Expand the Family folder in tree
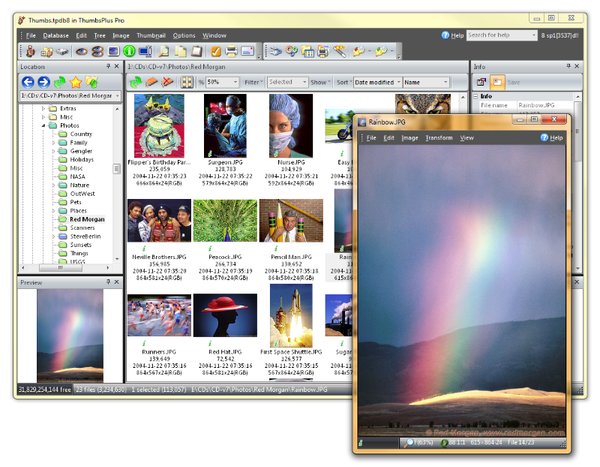This screenshot has width=600, height=467. [53, 143]
